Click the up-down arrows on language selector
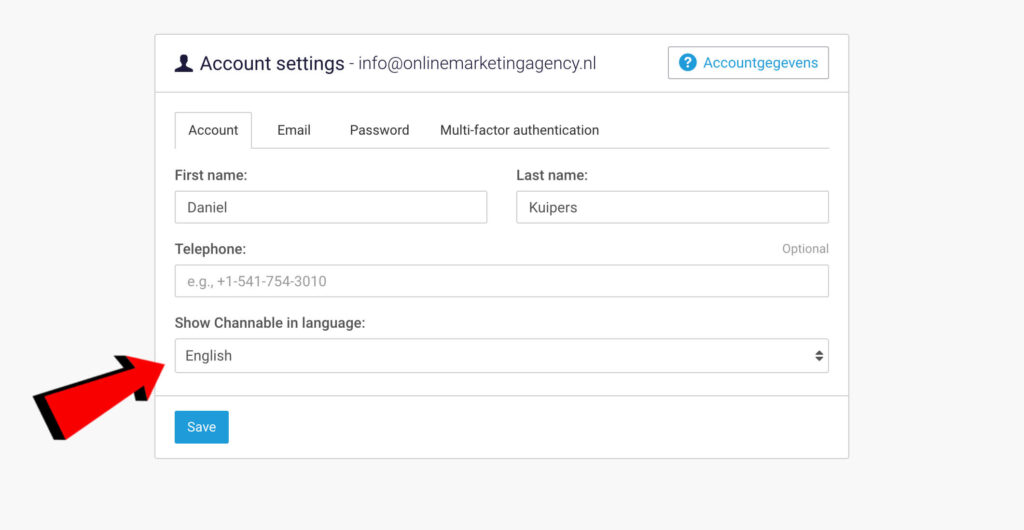 coord(818,356)
